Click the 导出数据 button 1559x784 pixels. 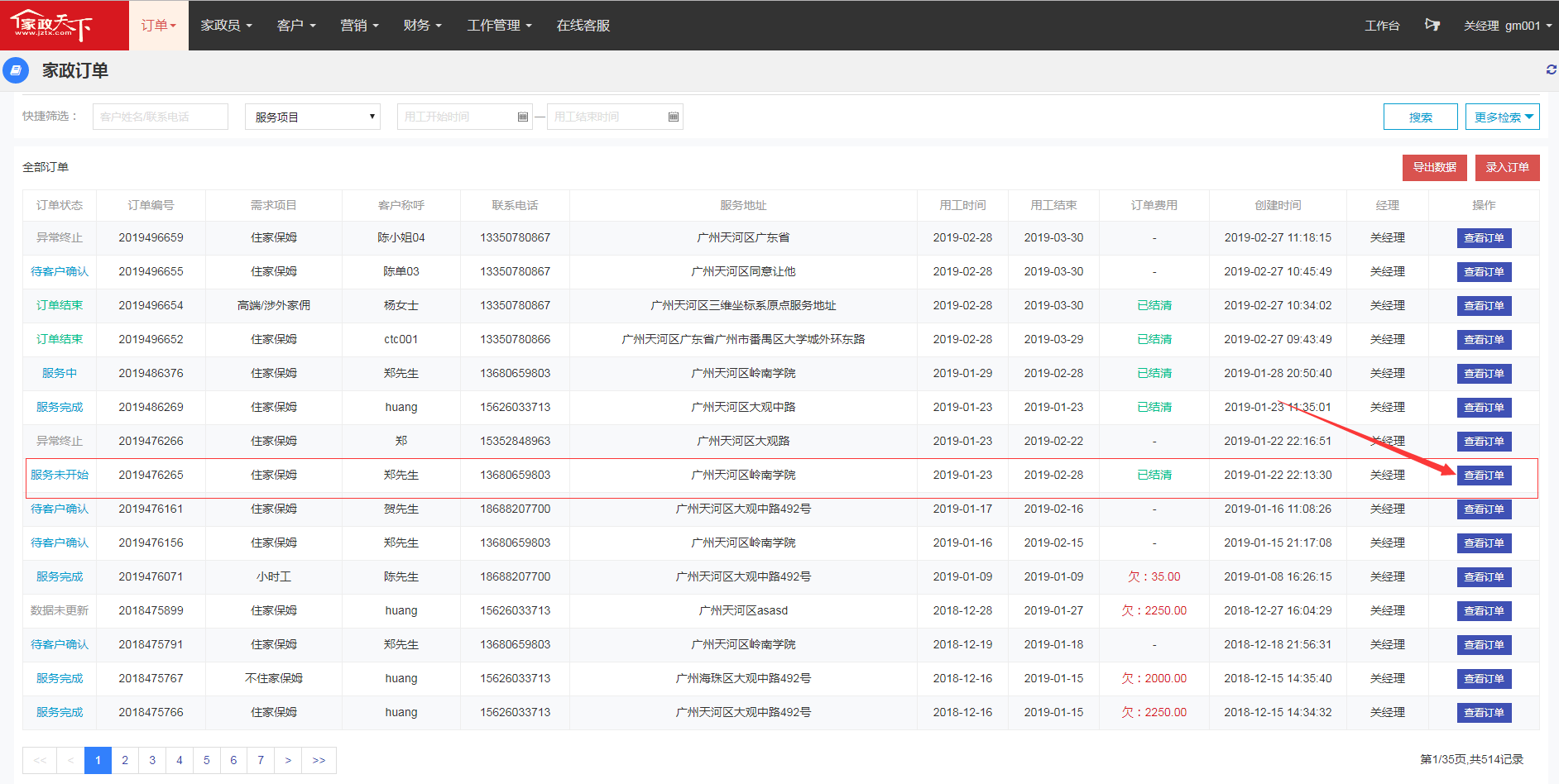point(1435,167)
